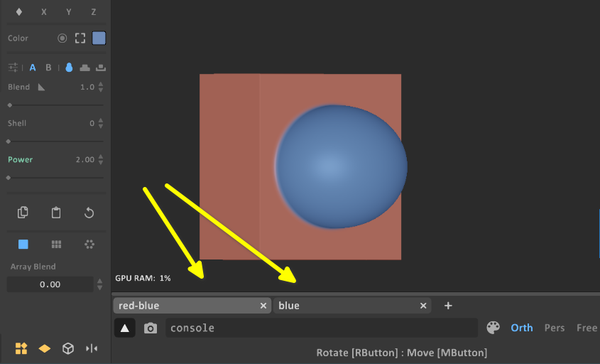The width and height of the screenshot is (600, 364).
Task: Select the grid array pattern icon
Action: (56, 244)
